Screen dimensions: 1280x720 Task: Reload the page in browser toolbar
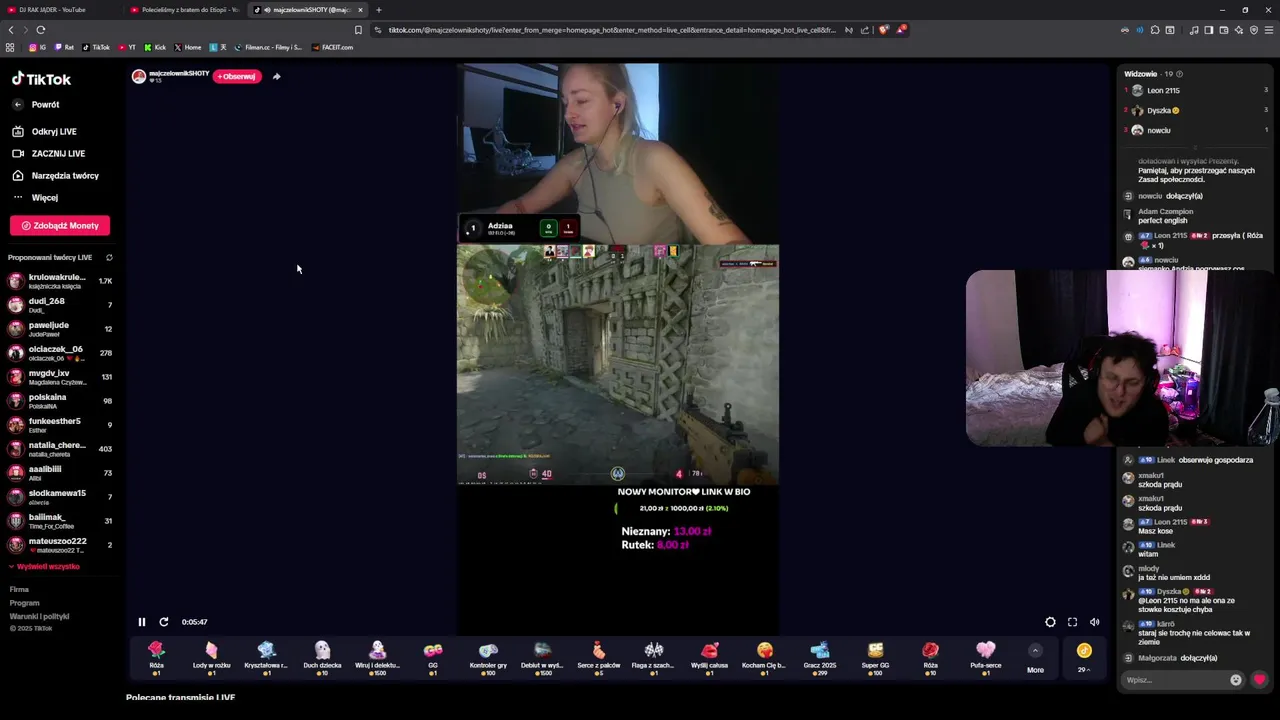click(41, 30)
